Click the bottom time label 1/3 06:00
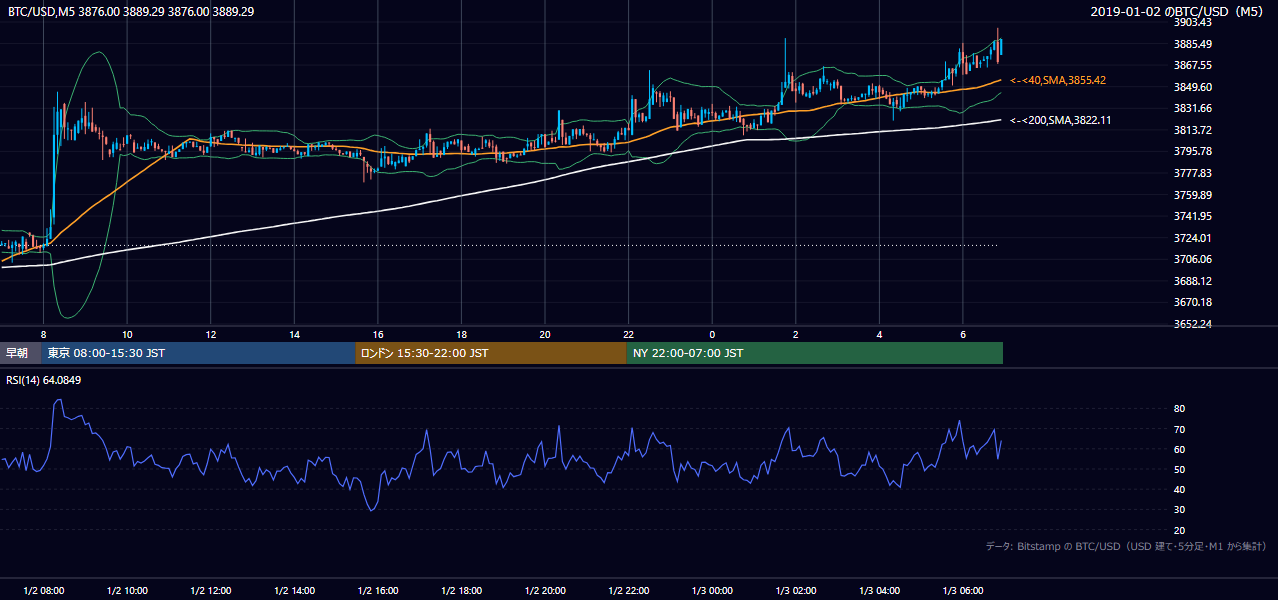Image resolution: width=1278 pixels, height=600 pixels. pyautogui.click(x=962, y=590)
